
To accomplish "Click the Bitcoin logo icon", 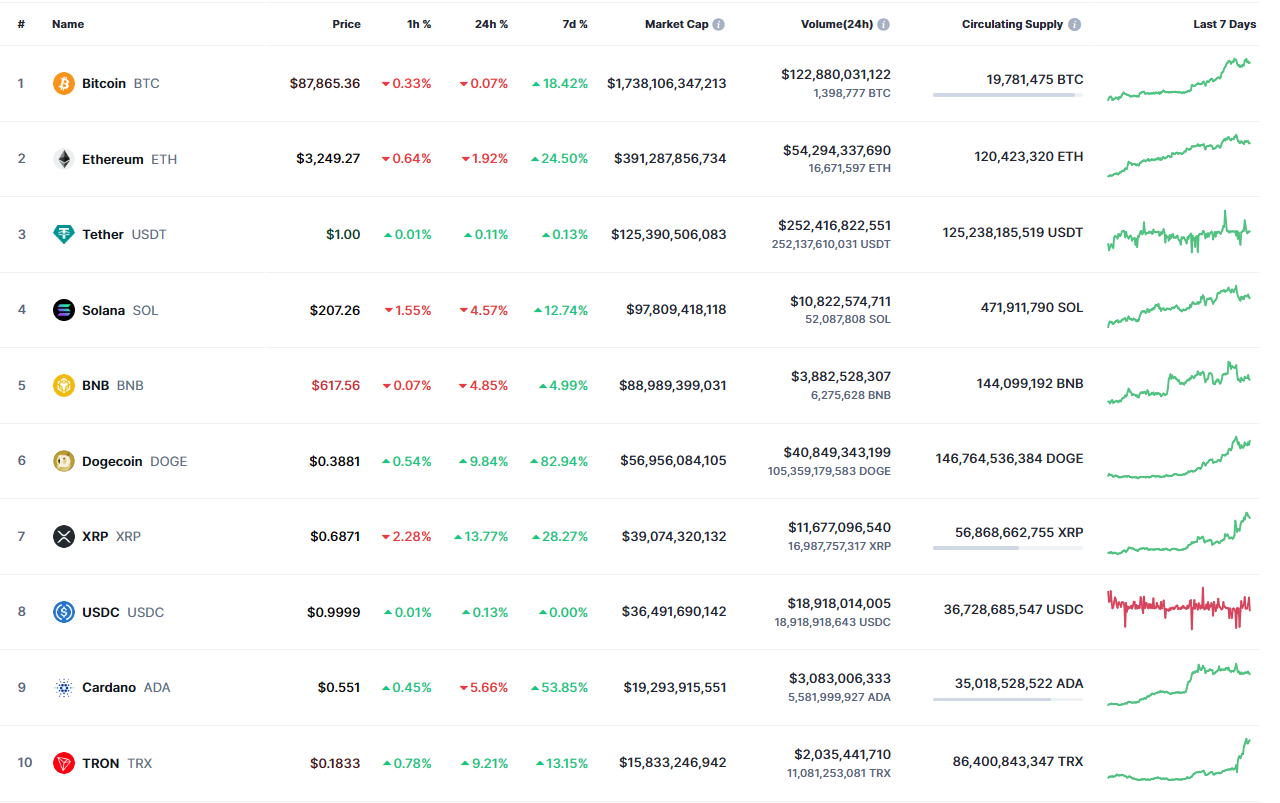I will 64,83.
